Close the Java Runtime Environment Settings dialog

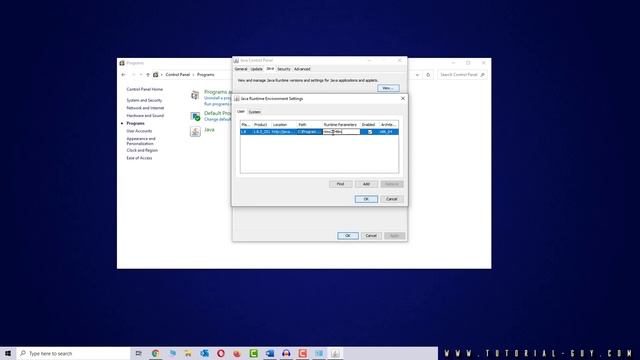[402, 98]
